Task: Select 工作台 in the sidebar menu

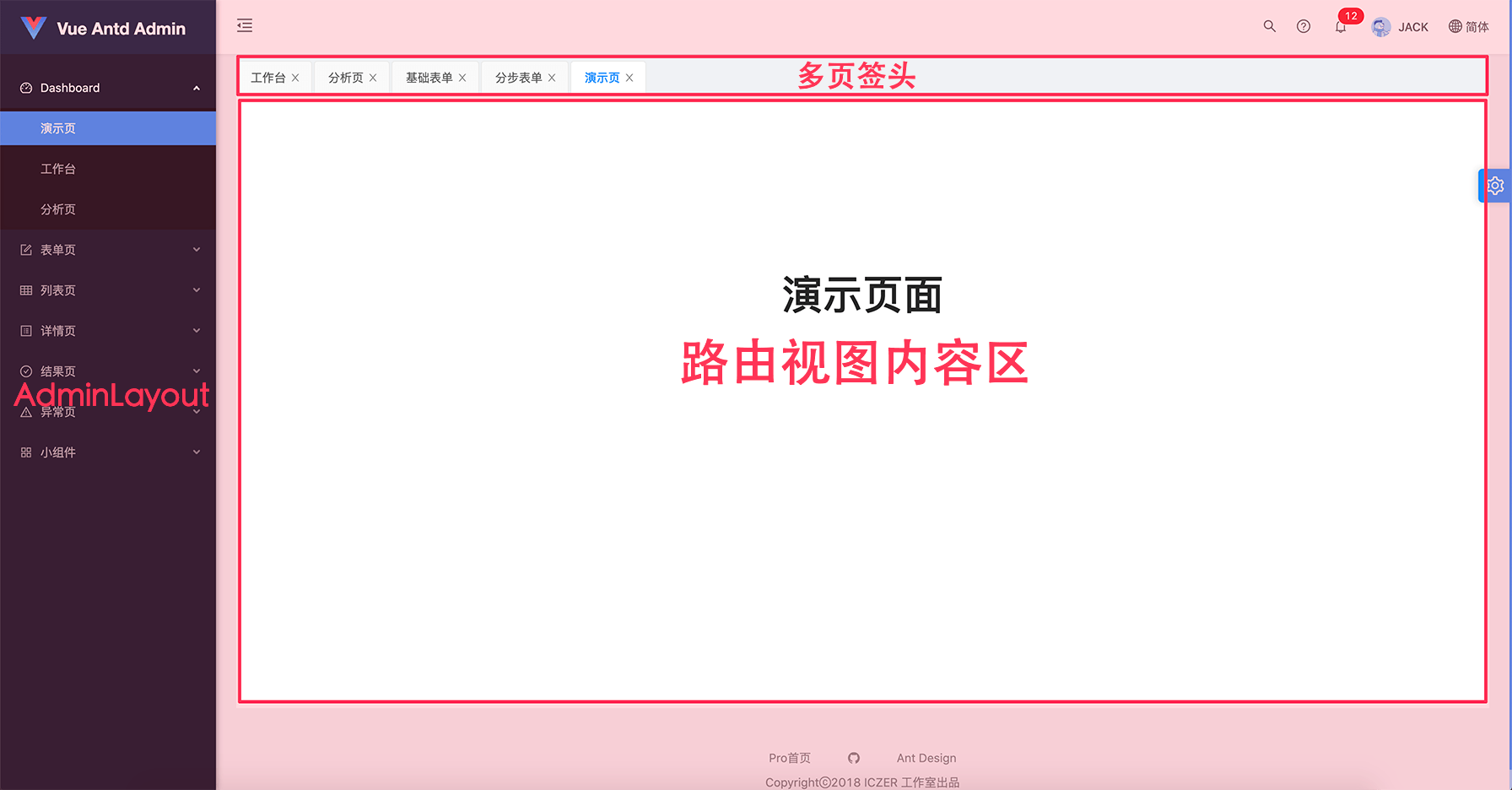Action: point(58,169)
